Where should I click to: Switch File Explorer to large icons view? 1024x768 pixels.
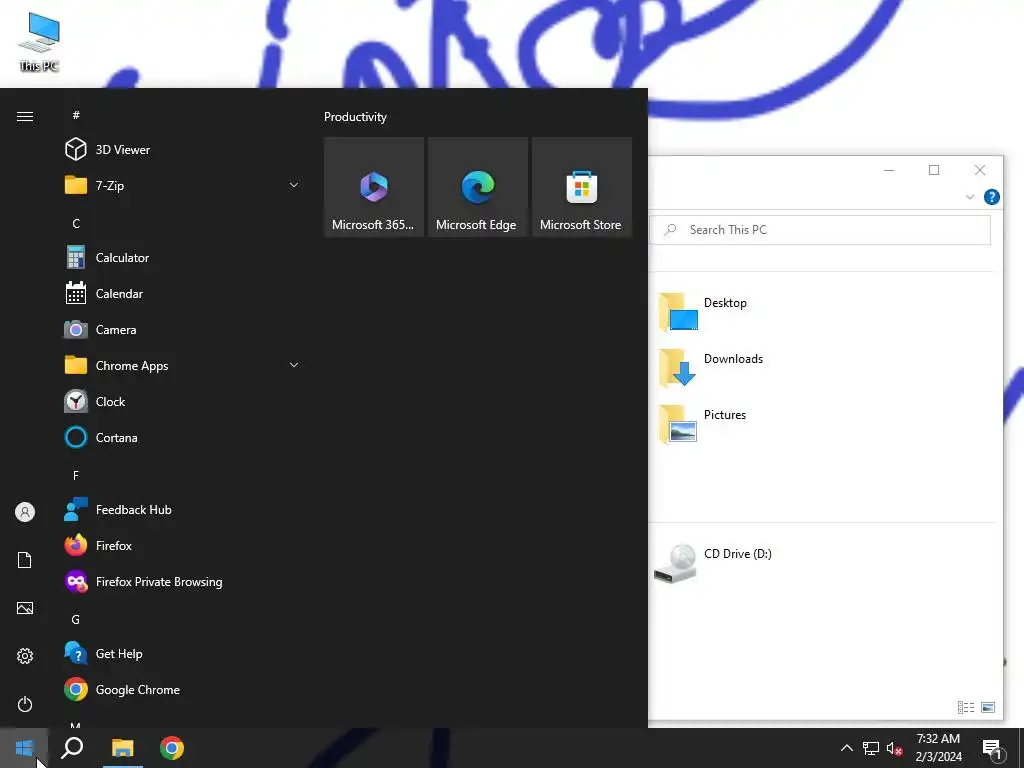pyautogui.click(x=988, y=707)
